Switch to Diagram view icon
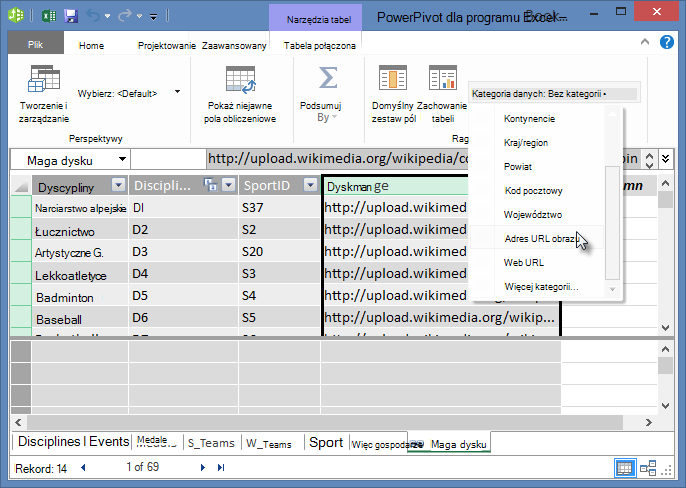The image size is (686, 488). tap(648, 468)
